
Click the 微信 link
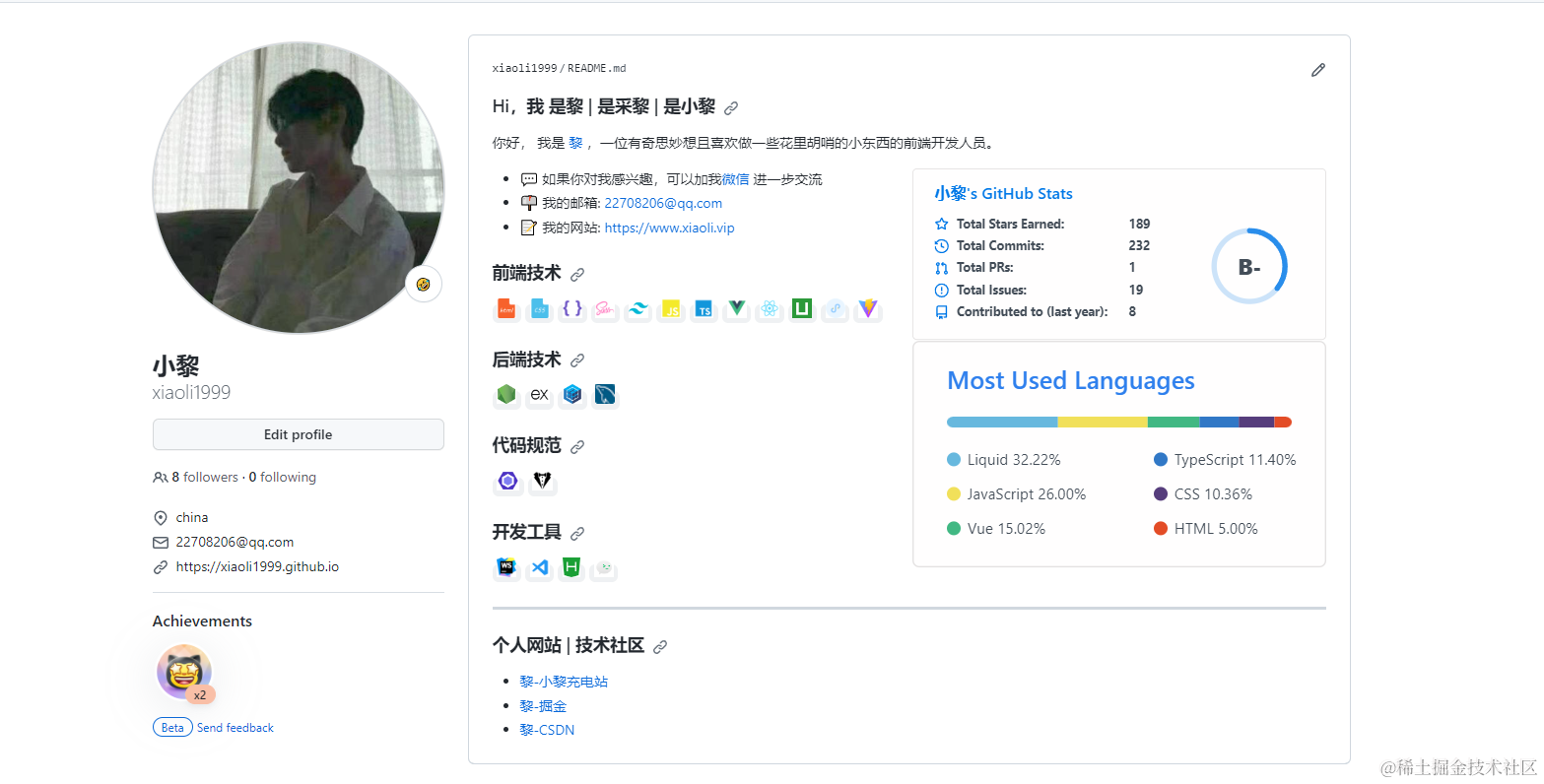[x=735, y=179]
